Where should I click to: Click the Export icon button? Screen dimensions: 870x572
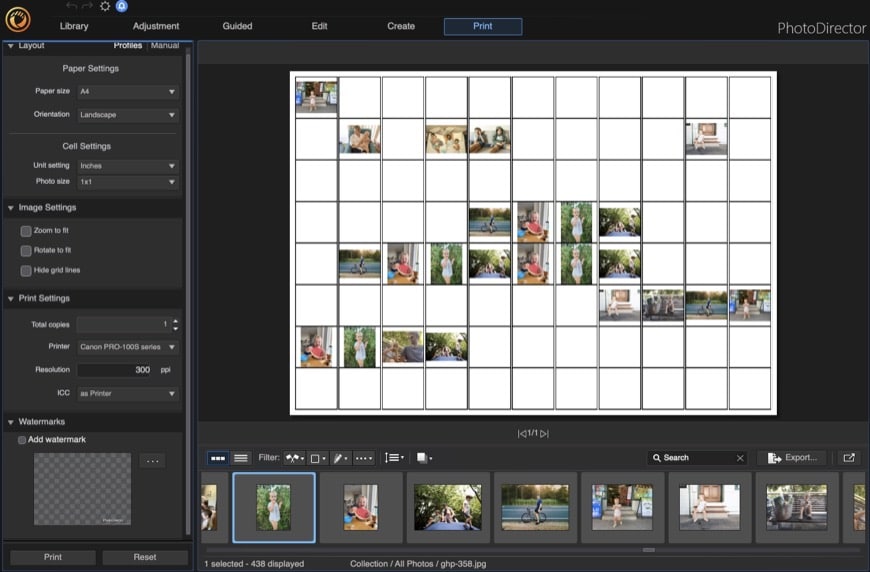(792, 458)
